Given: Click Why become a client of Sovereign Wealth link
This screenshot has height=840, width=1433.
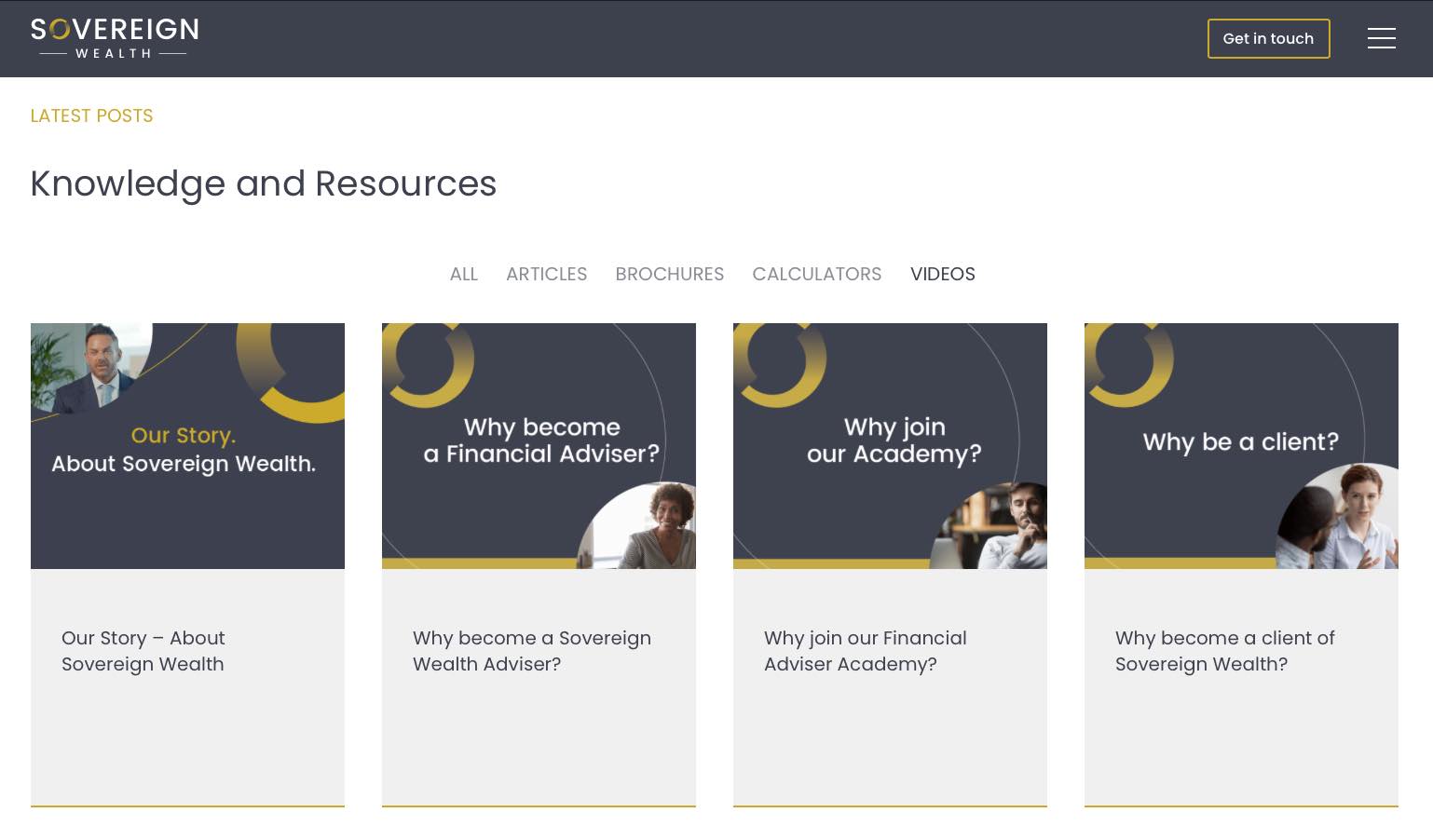Looking at the screenshot, I should tap(1225, 651).
